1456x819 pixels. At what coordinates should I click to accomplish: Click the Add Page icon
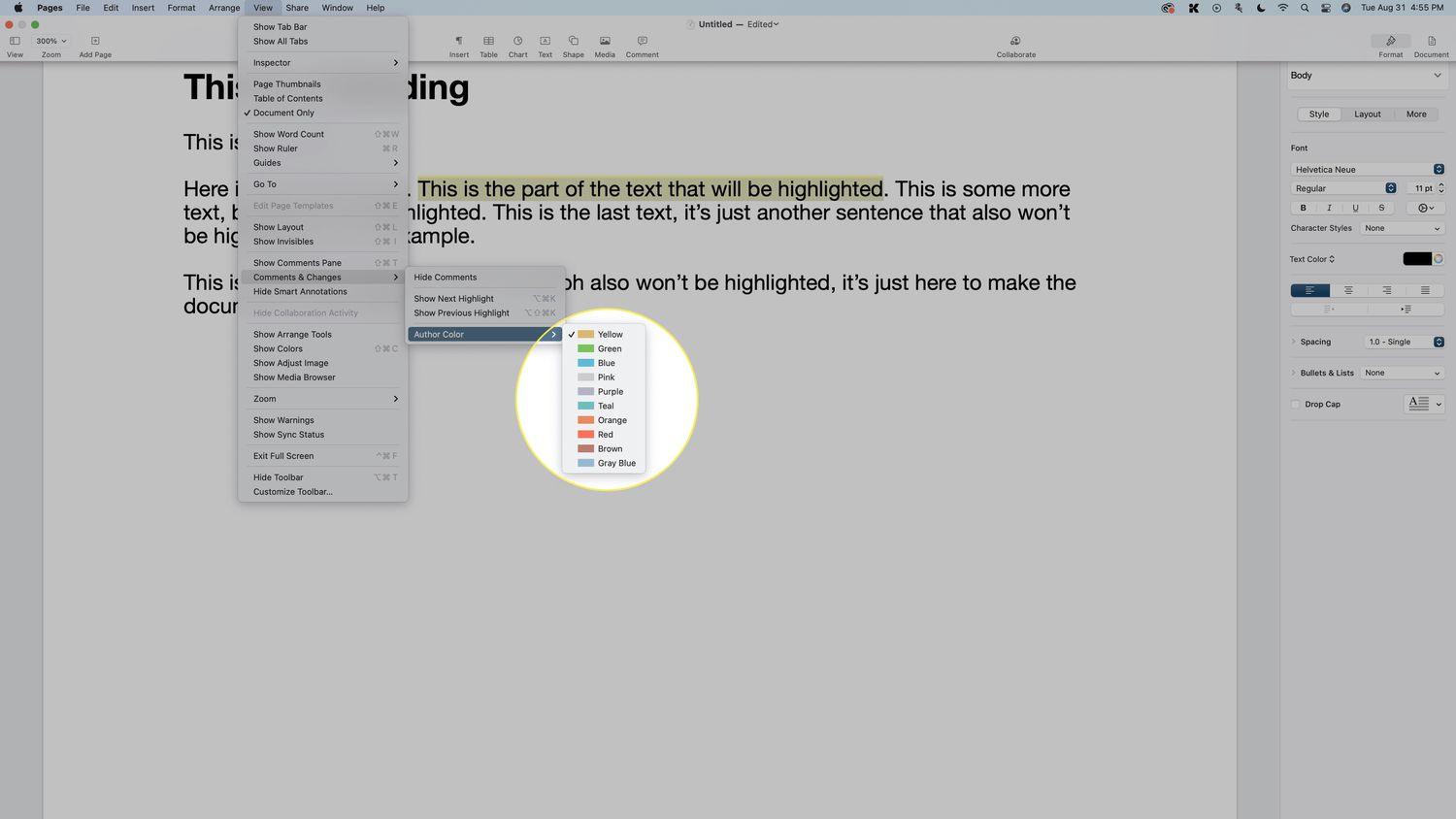tap(95, 42)
